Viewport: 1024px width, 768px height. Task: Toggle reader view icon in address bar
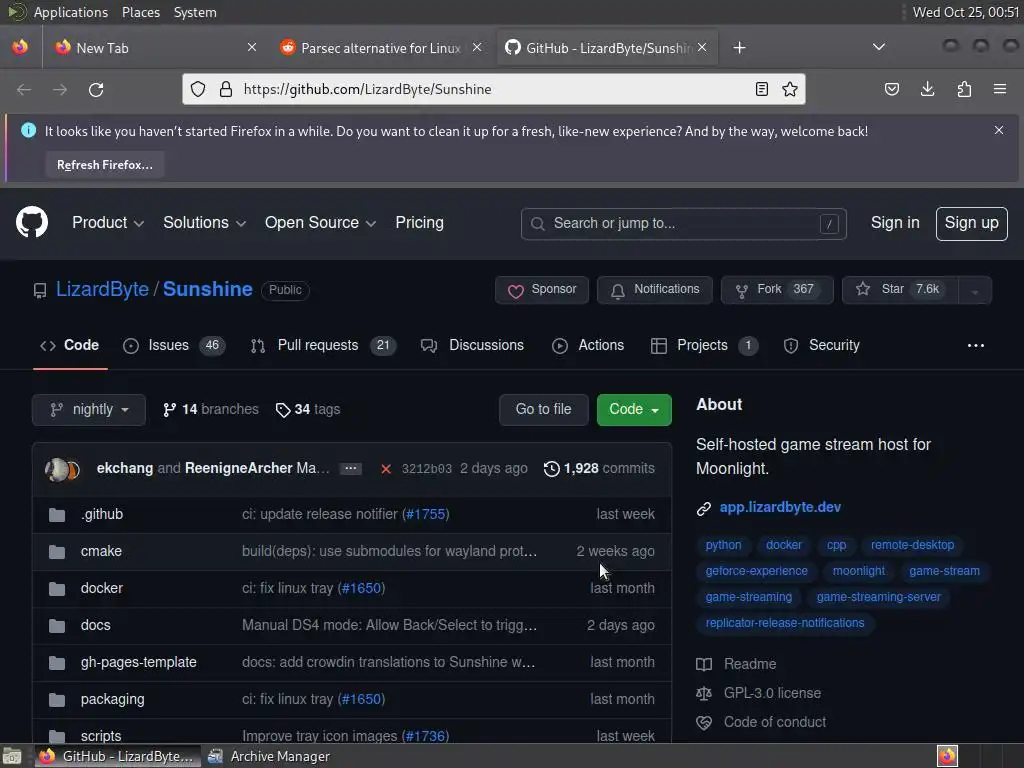(761, 89)
